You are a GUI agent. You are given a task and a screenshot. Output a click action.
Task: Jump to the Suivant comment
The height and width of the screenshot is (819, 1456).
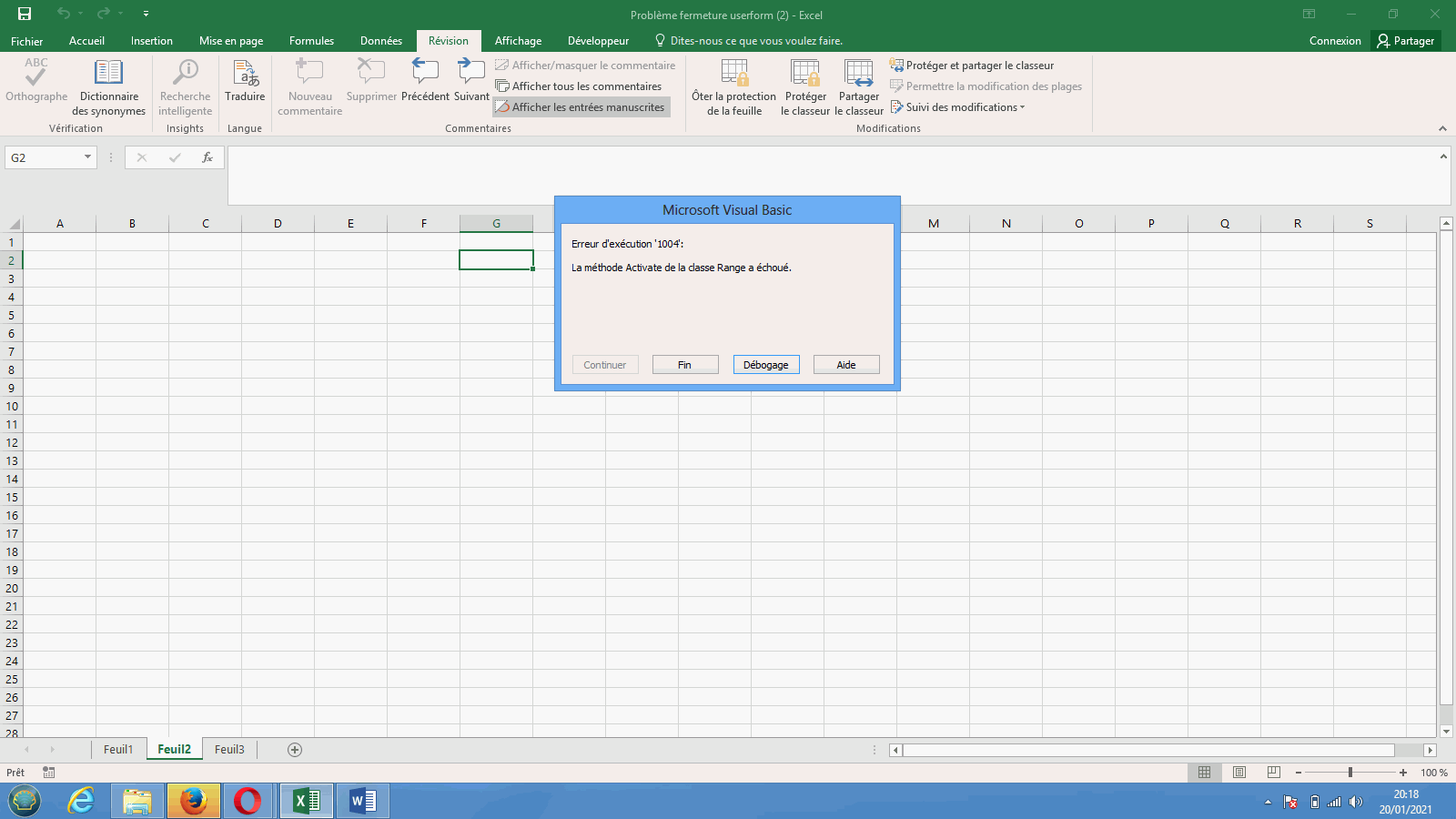[x=471, y=73]
